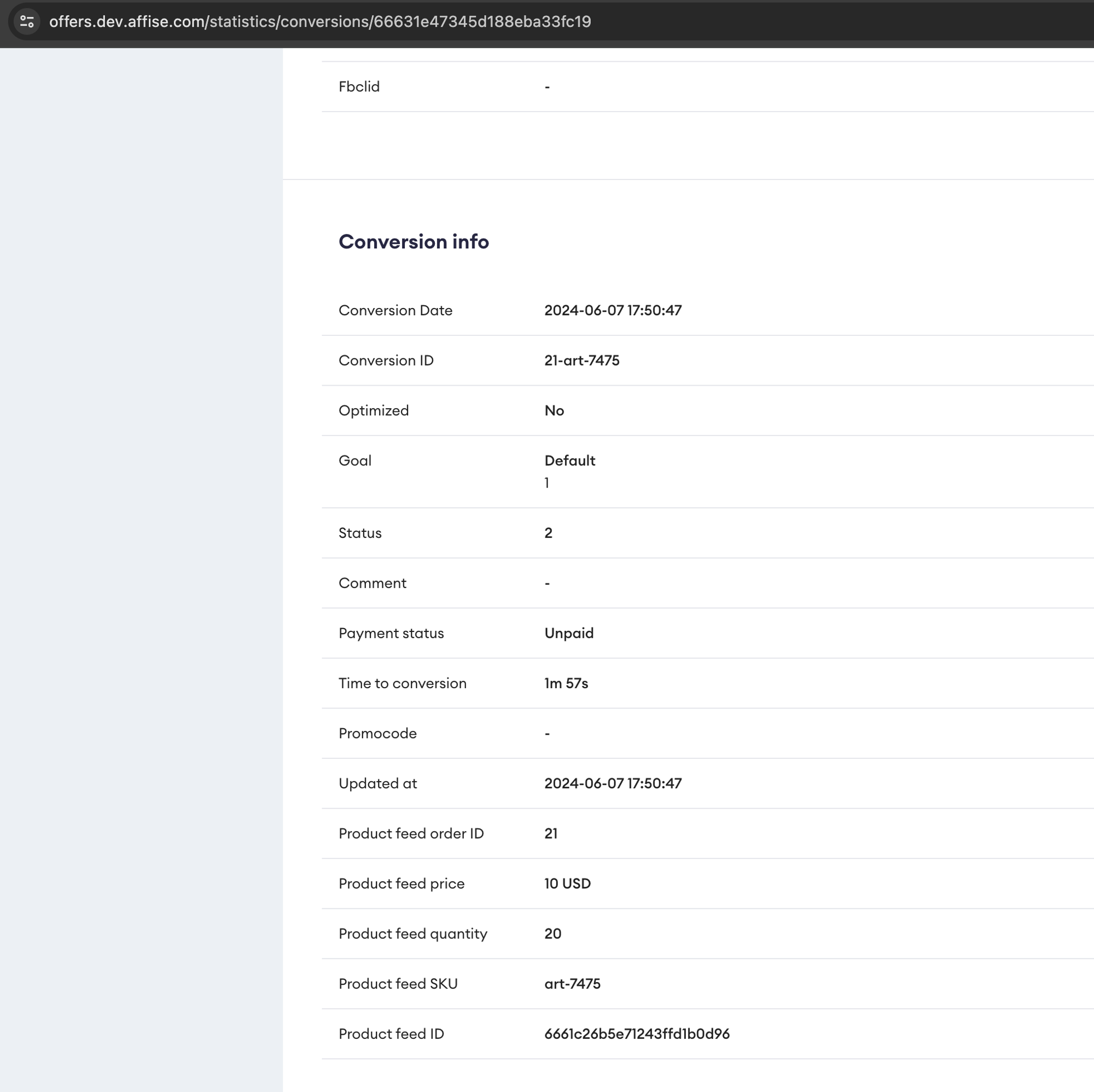Click the Fbclid row label

coord(359,86)
